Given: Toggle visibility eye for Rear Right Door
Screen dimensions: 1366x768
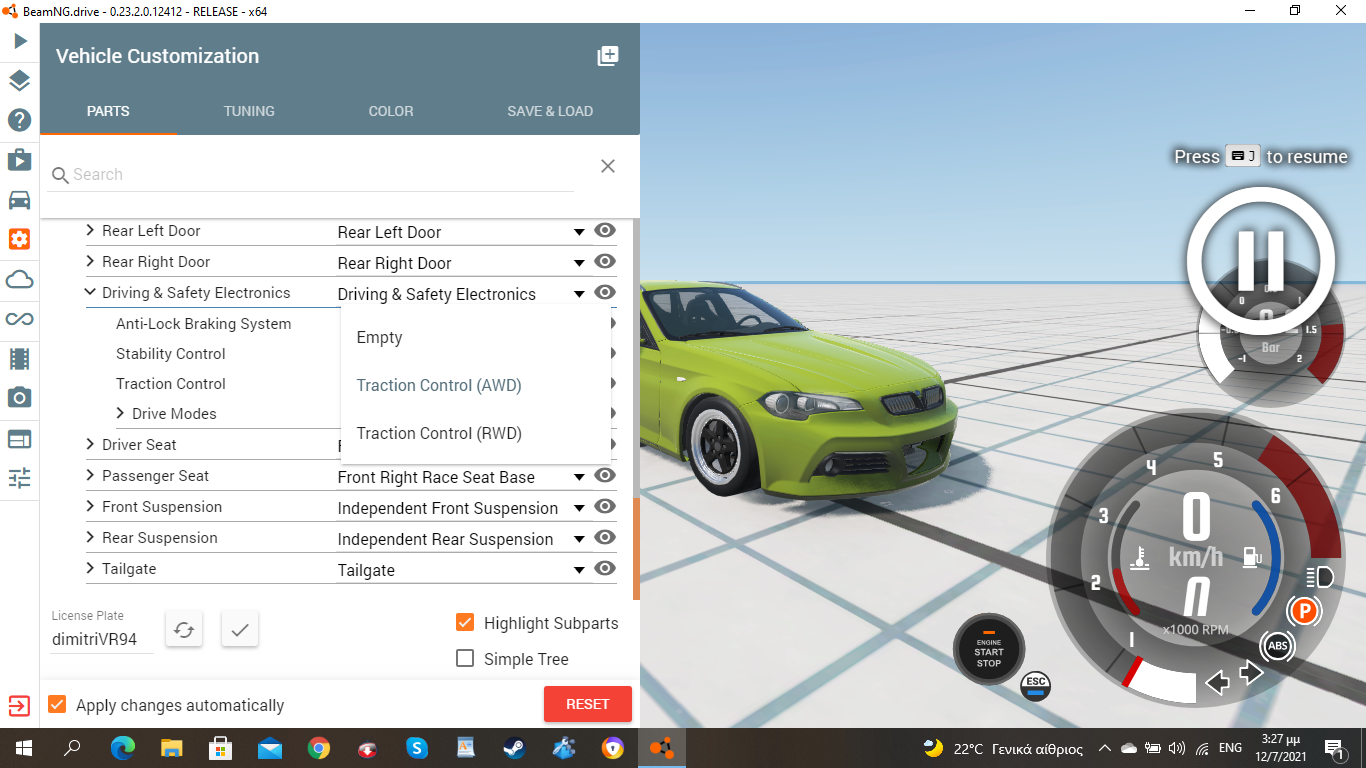Looking at the screenshot, I should coord(604,261).
